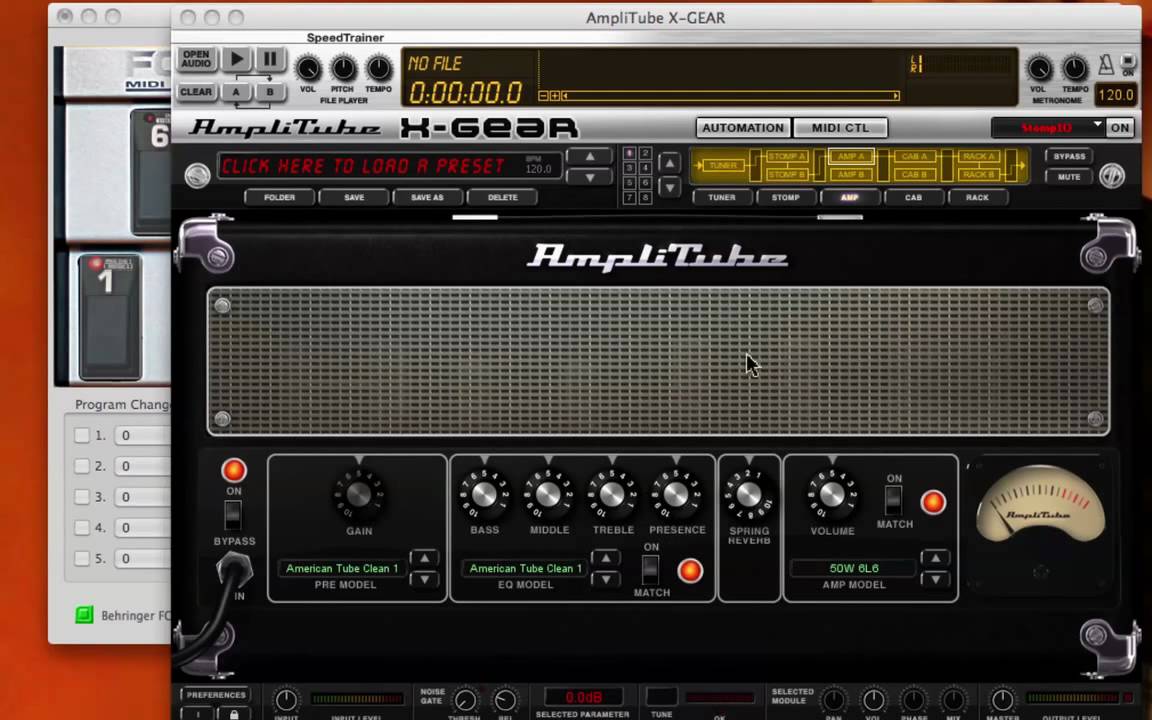Click the CLEAR button
This screenshot has height=720, width=1152.
(x=196, y=92)
